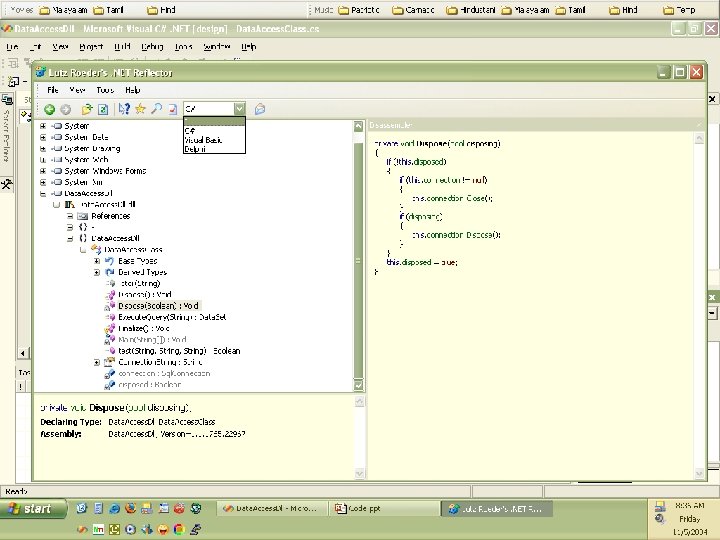Click the green Back navigation arrow
The image size is (720, 540).
(x=48, y=108)
